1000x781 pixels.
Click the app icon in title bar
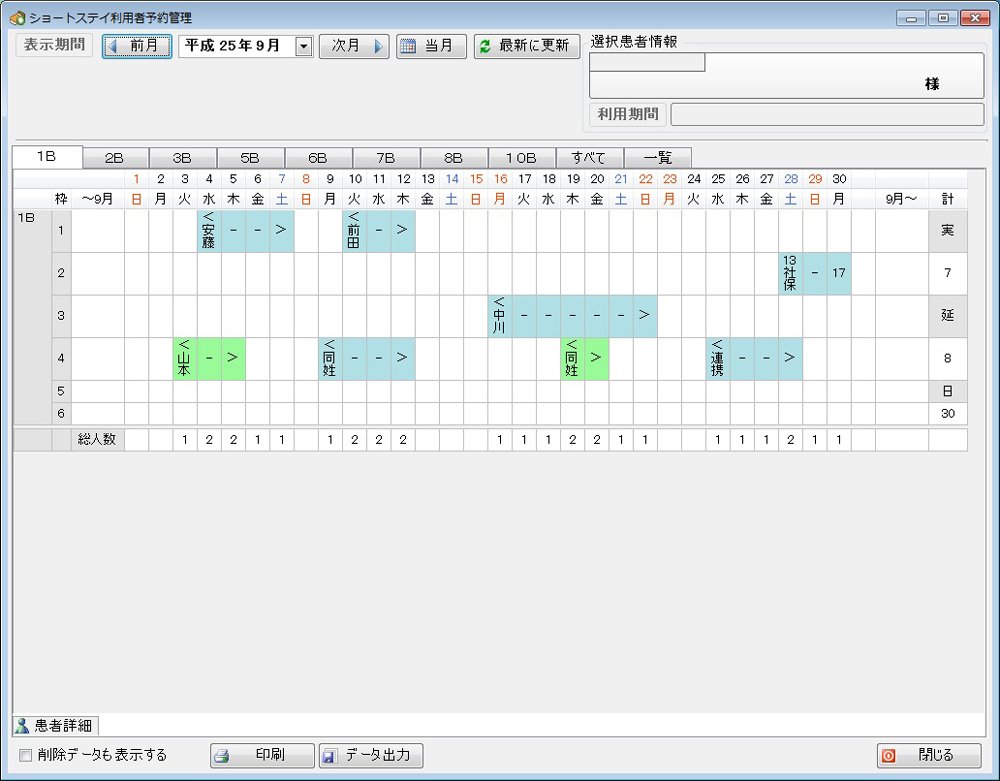(17, 18)
